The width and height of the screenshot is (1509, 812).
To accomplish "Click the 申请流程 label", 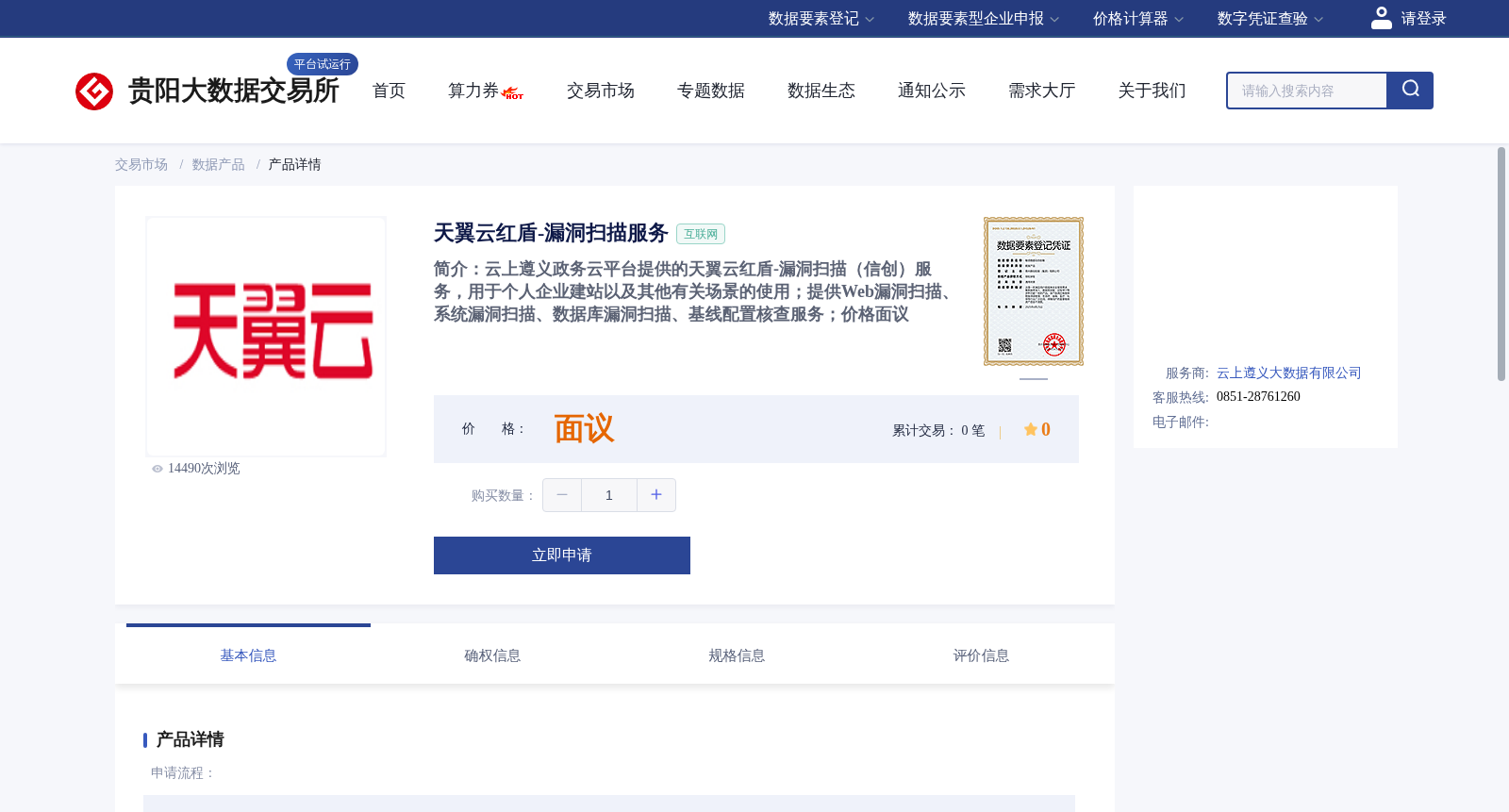I will (x=183, y=773).
